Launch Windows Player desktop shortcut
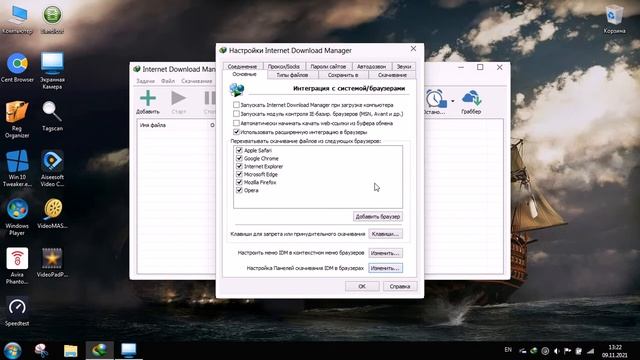The height and width of the screenshot is (360, 640). coord(17,217)
